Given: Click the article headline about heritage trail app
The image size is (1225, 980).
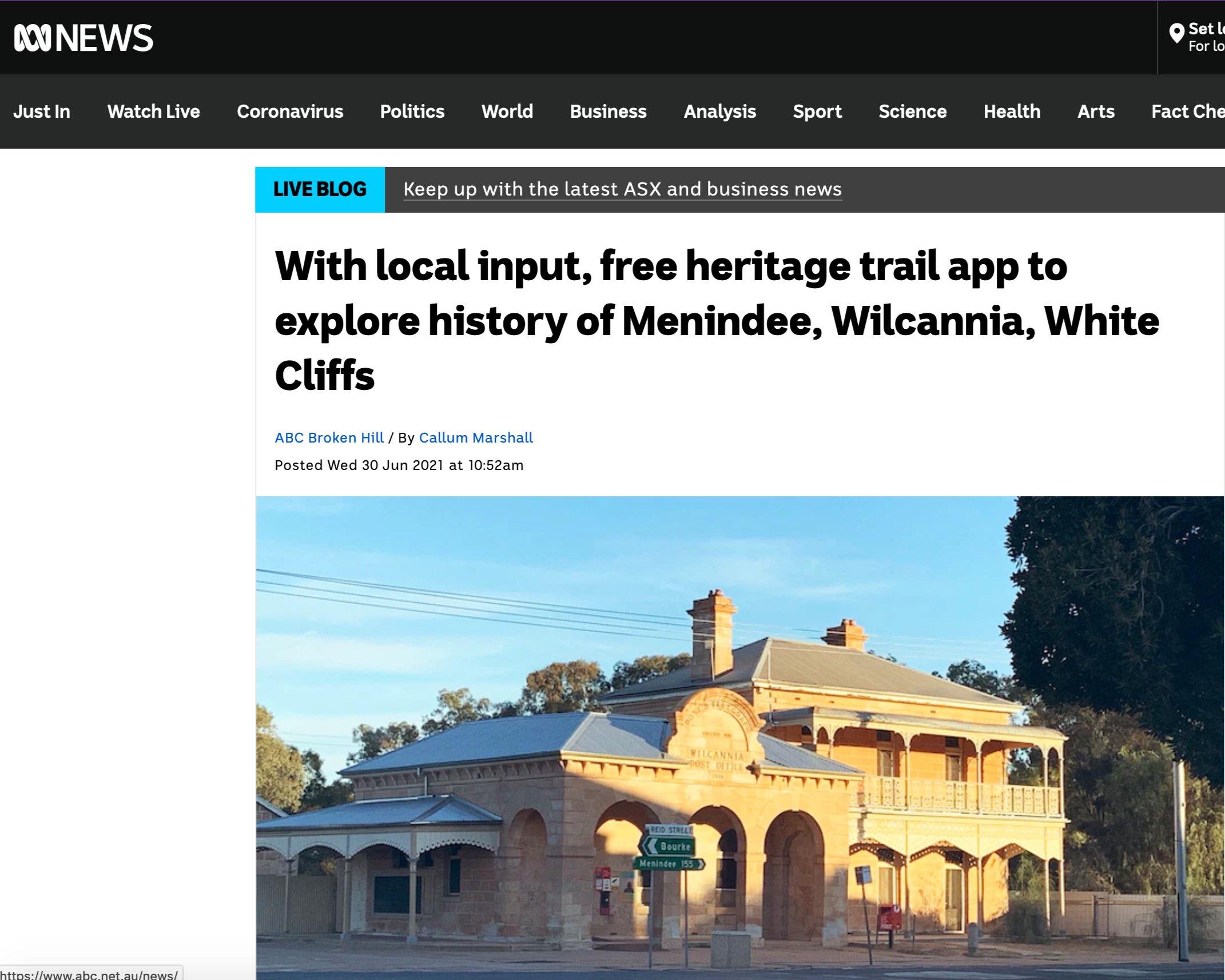Looking at the screenshot, I should pos(717,320).
